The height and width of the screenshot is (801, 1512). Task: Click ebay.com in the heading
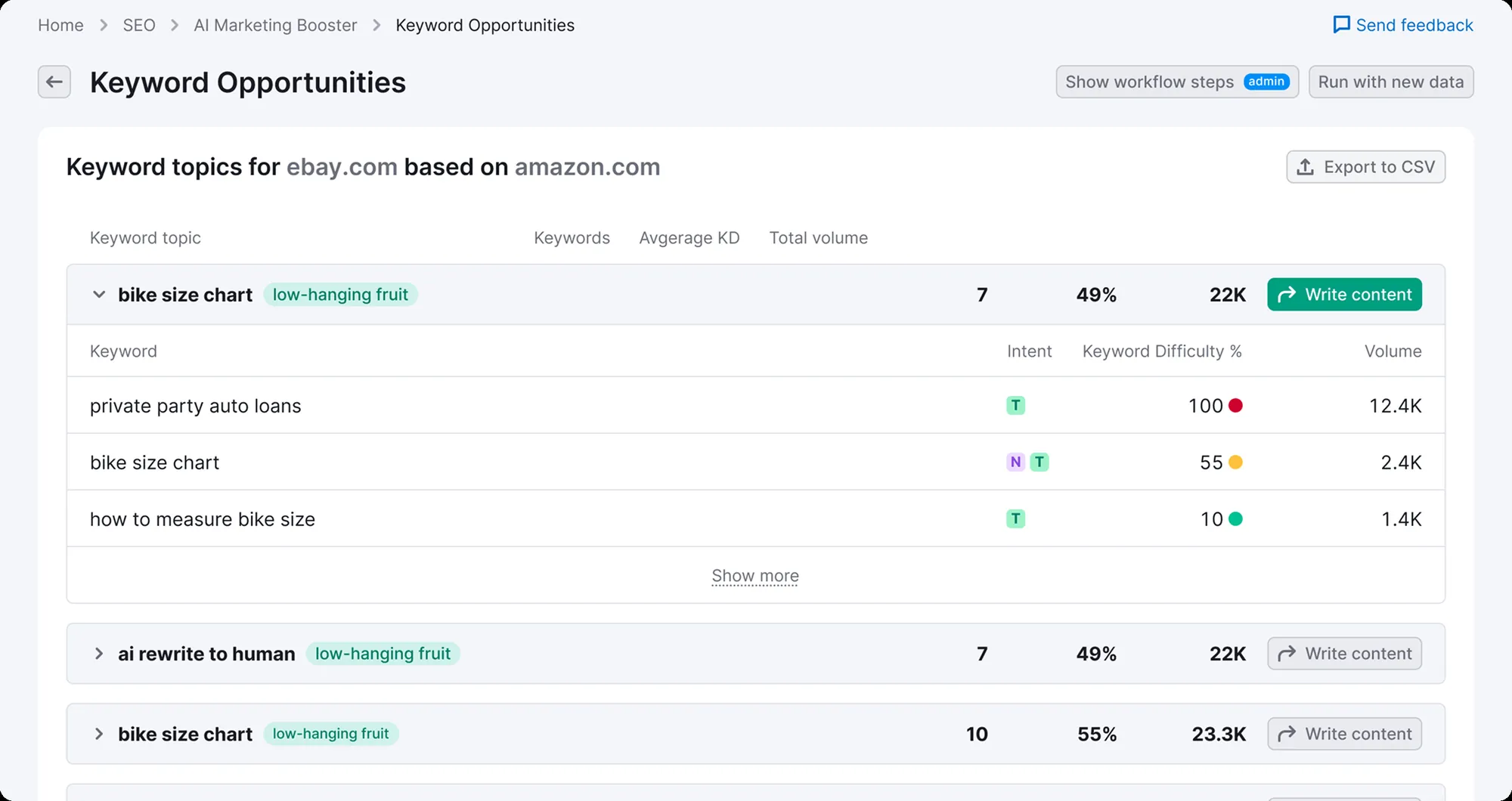coord(342,167)
